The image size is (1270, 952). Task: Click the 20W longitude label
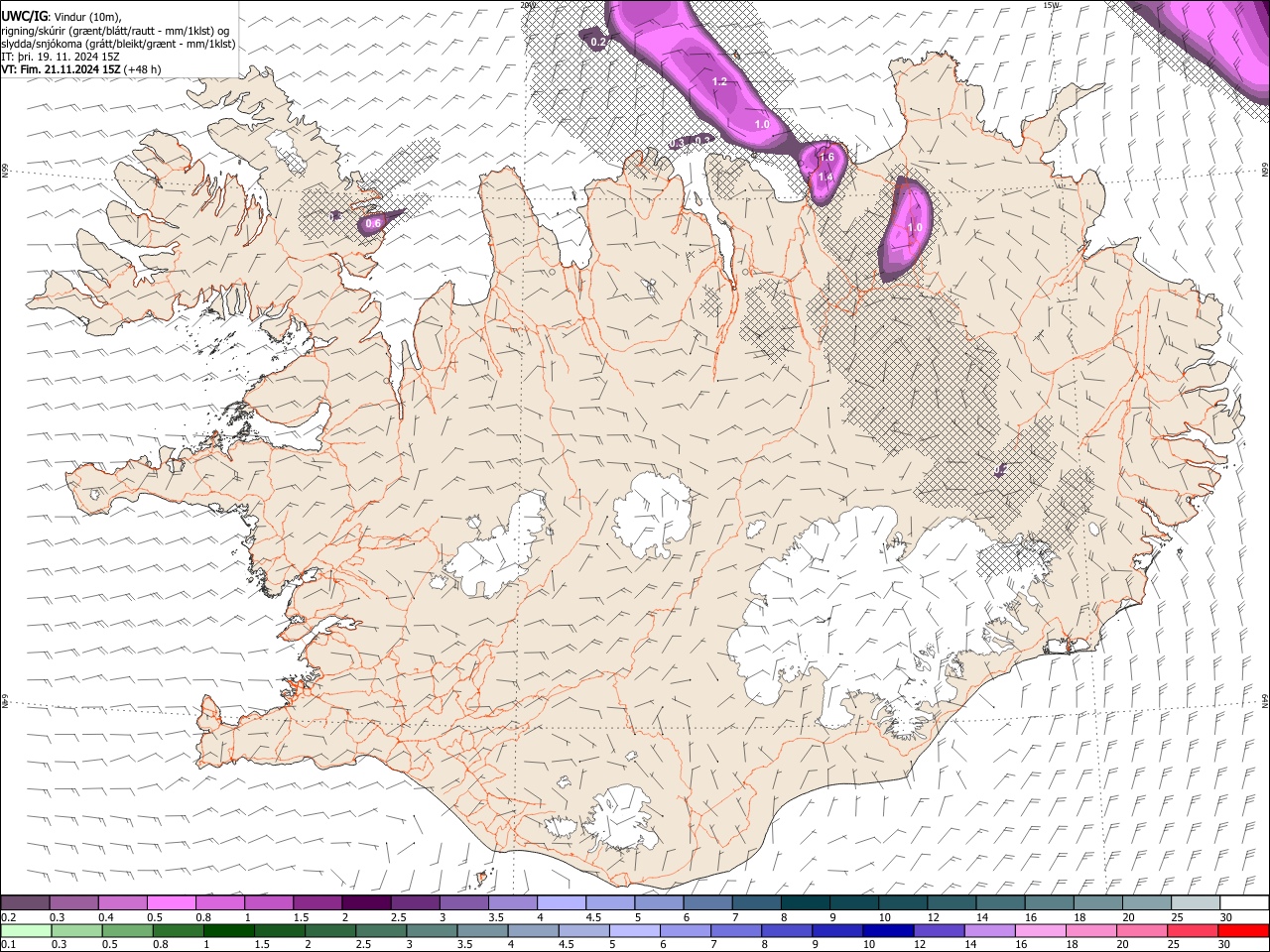(x=528, y=4)
